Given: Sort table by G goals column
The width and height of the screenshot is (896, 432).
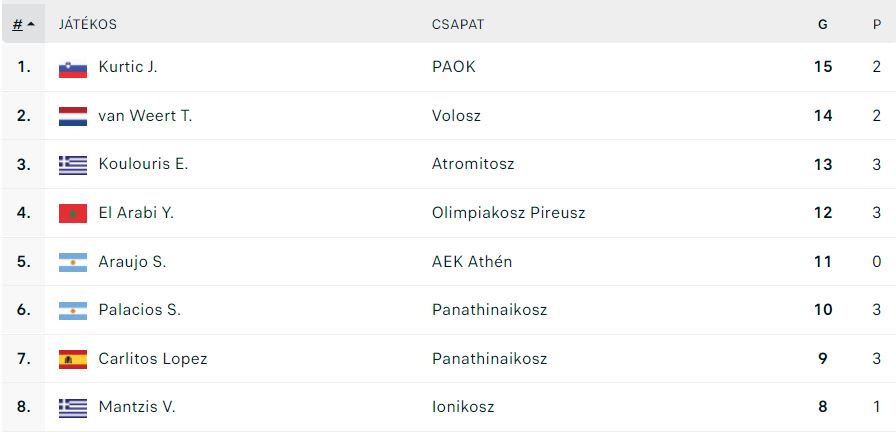Looking at the screenshot, I should [x=823, y=25].
